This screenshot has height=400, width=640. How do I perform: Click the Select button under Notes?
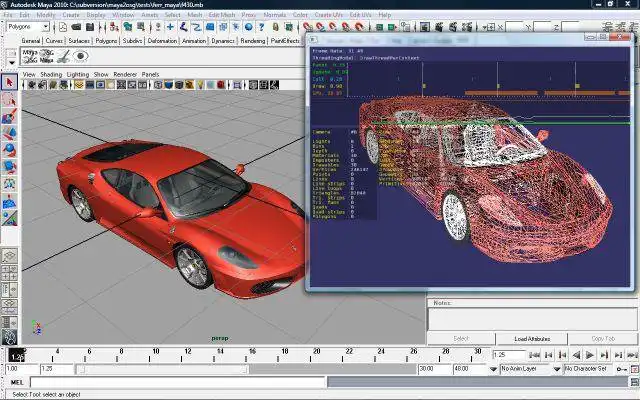[x=461, y=339]
